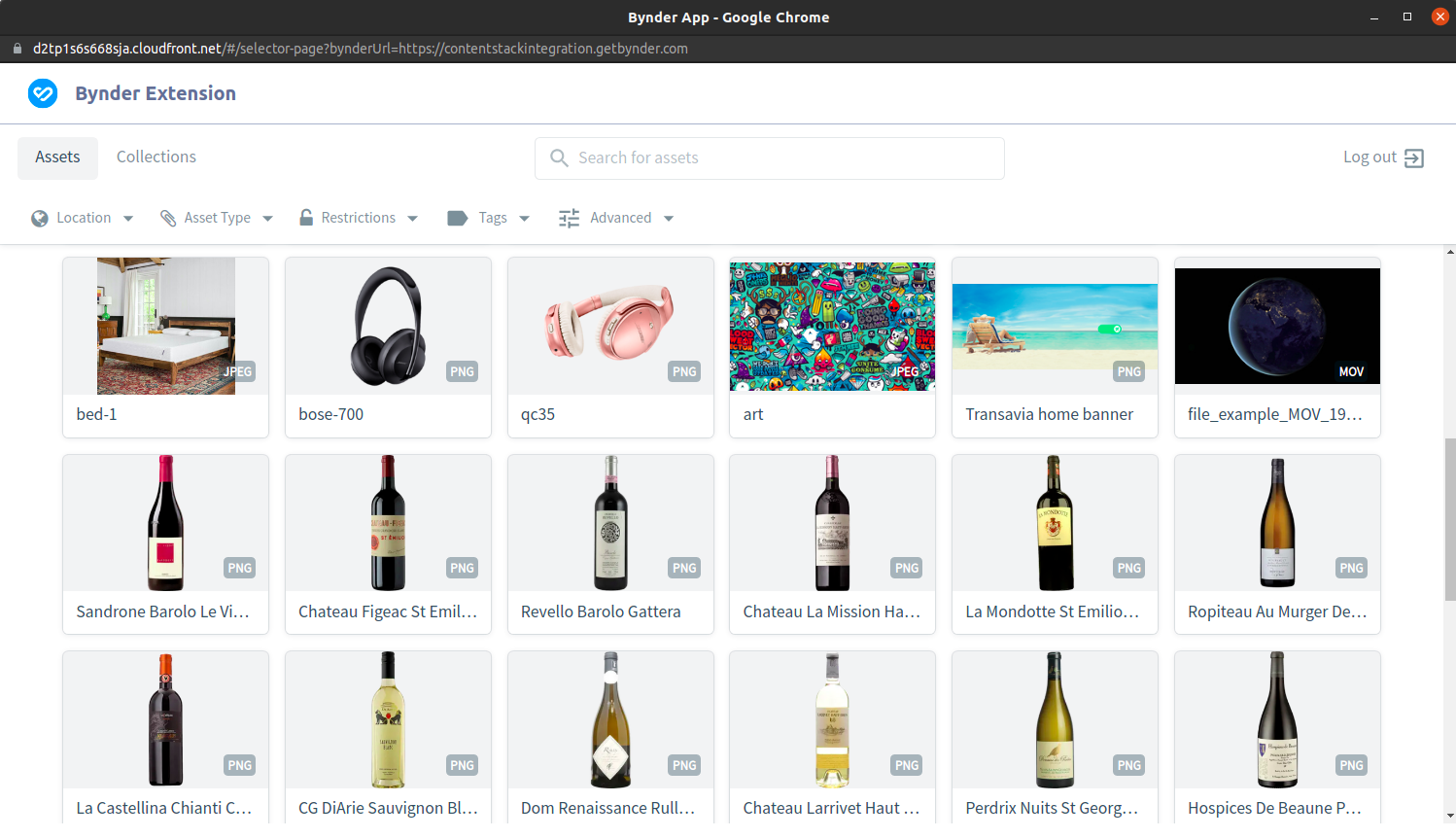Click the Bynder logo icon
Image resolution: width=1456 pixels, height=838 pixels.
pyautogui.click(x=43, y=93)
